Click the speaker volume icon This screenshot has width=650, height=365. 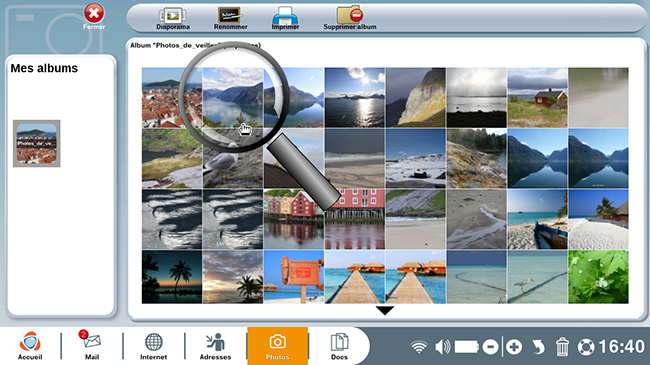442,347
